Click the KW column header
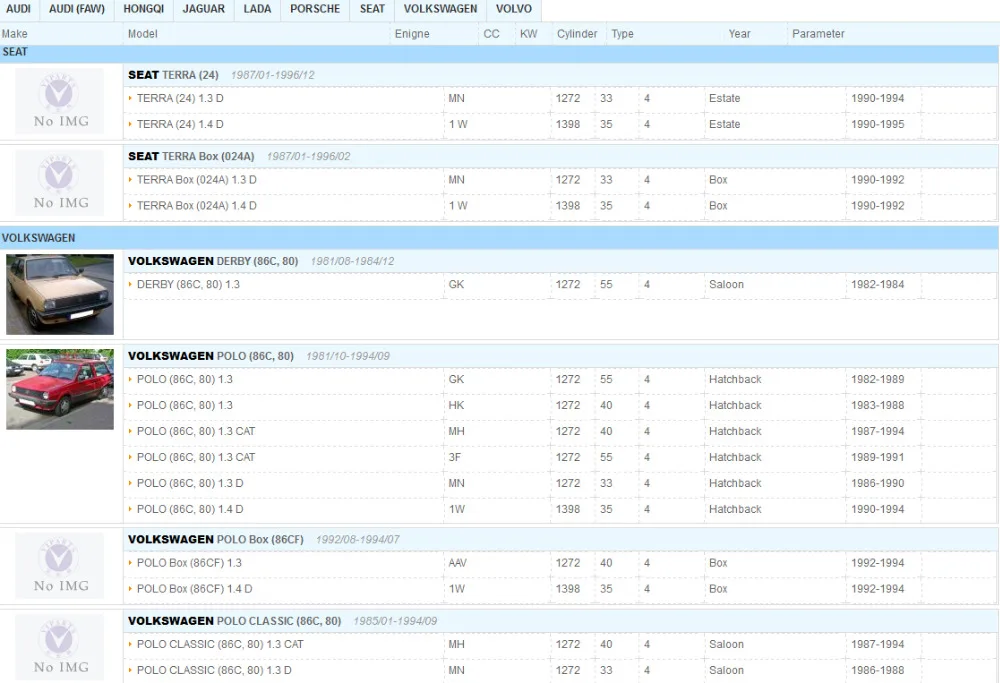The image size is (1000, 683). pyautogui.click(x=528, y=34)
